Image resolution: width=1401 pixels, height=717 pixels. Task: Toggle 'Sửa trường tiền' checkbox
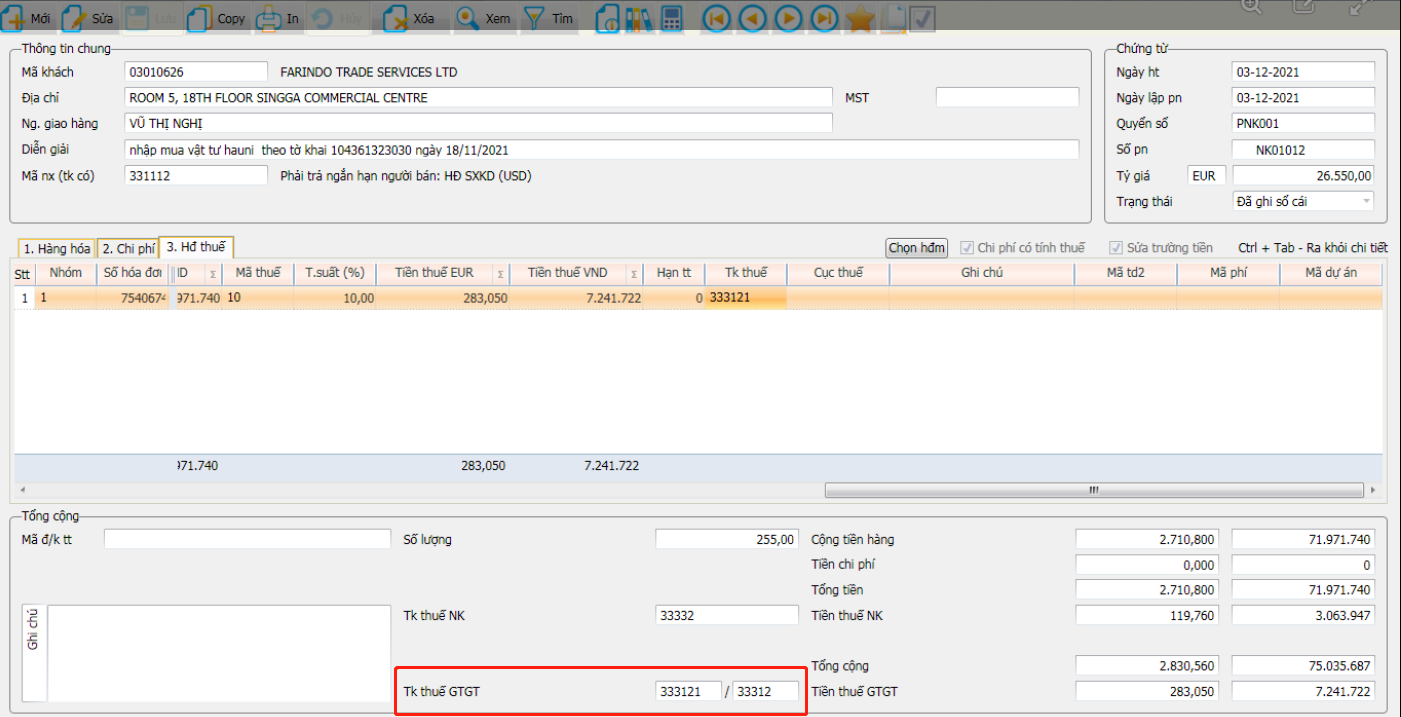point(1116,248)
